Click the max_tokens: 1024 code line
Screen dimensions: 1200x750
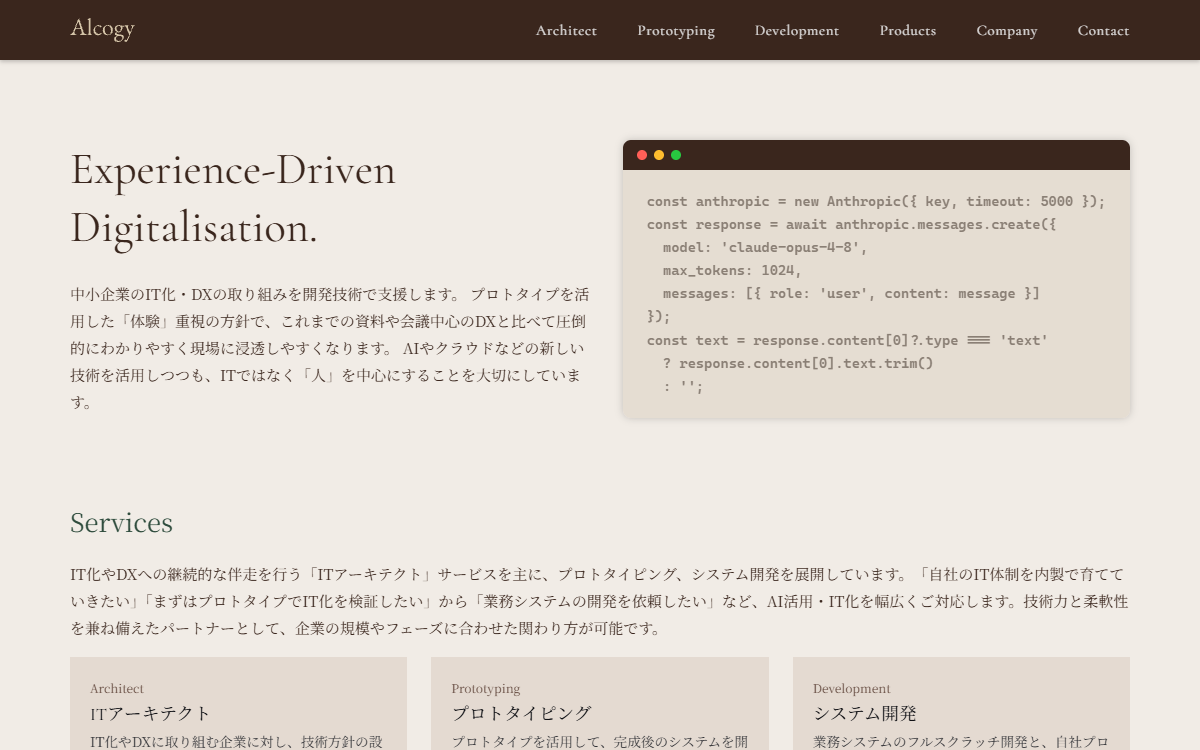(x=732, y=270)
